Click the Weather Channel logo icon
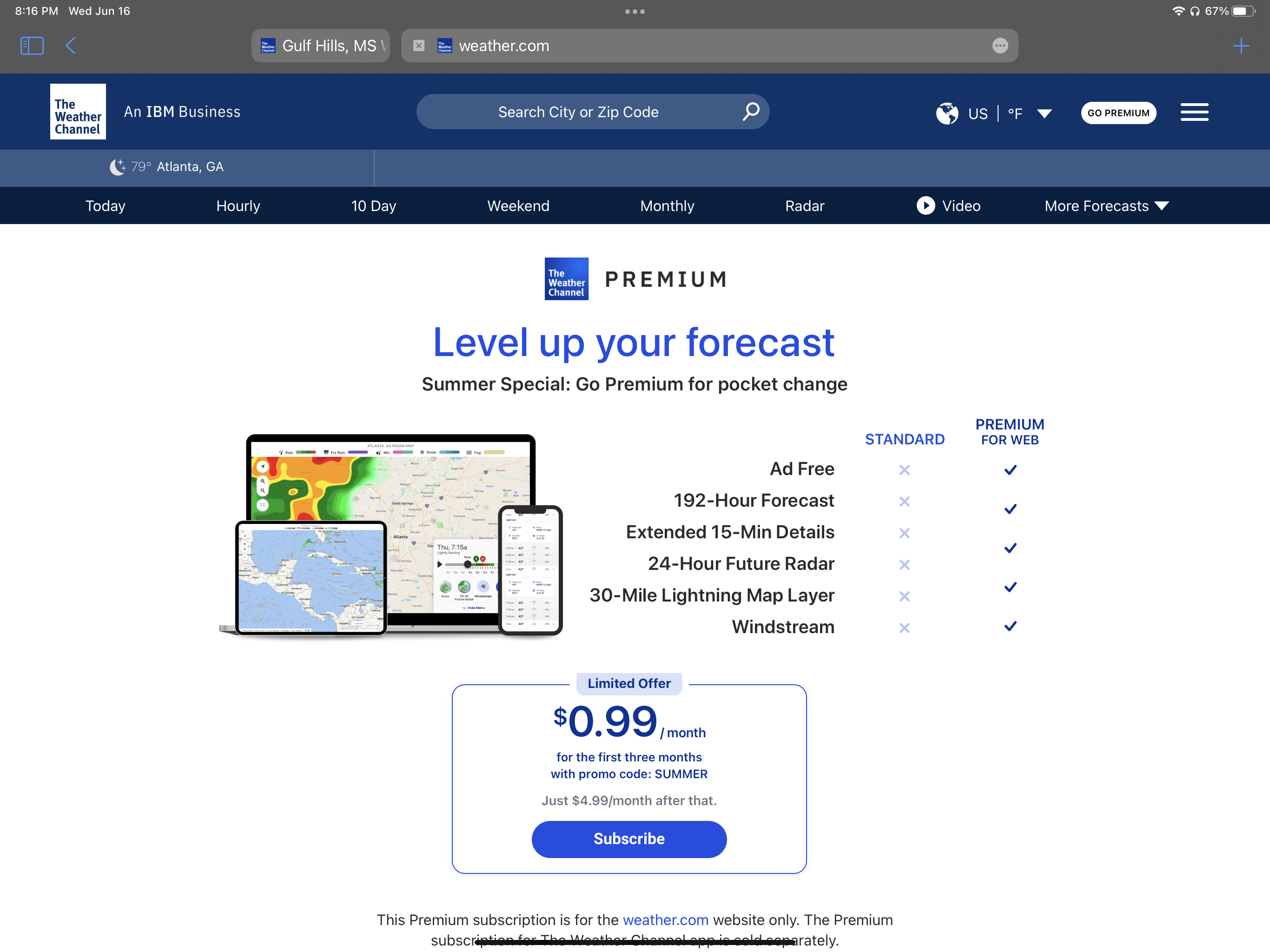This screenshot has width=1270, height=952. coord(78,111)
